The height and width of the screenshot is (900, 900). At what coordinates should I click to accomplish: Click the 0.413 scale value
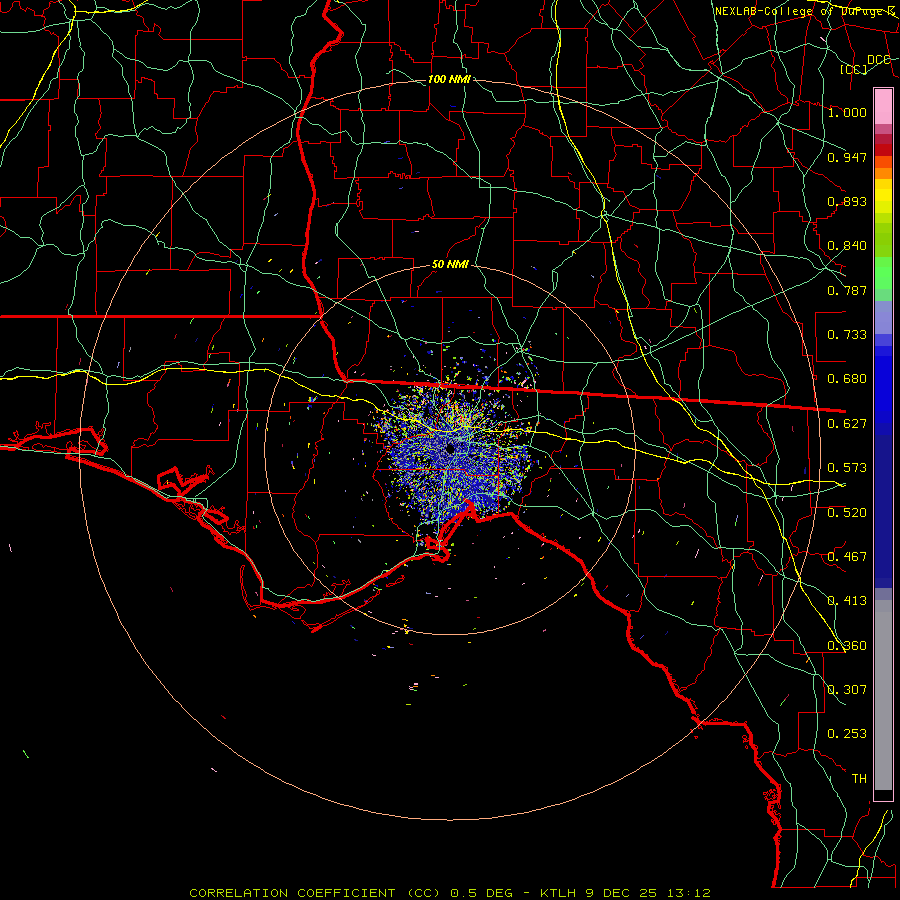click(x=847, y=601)
